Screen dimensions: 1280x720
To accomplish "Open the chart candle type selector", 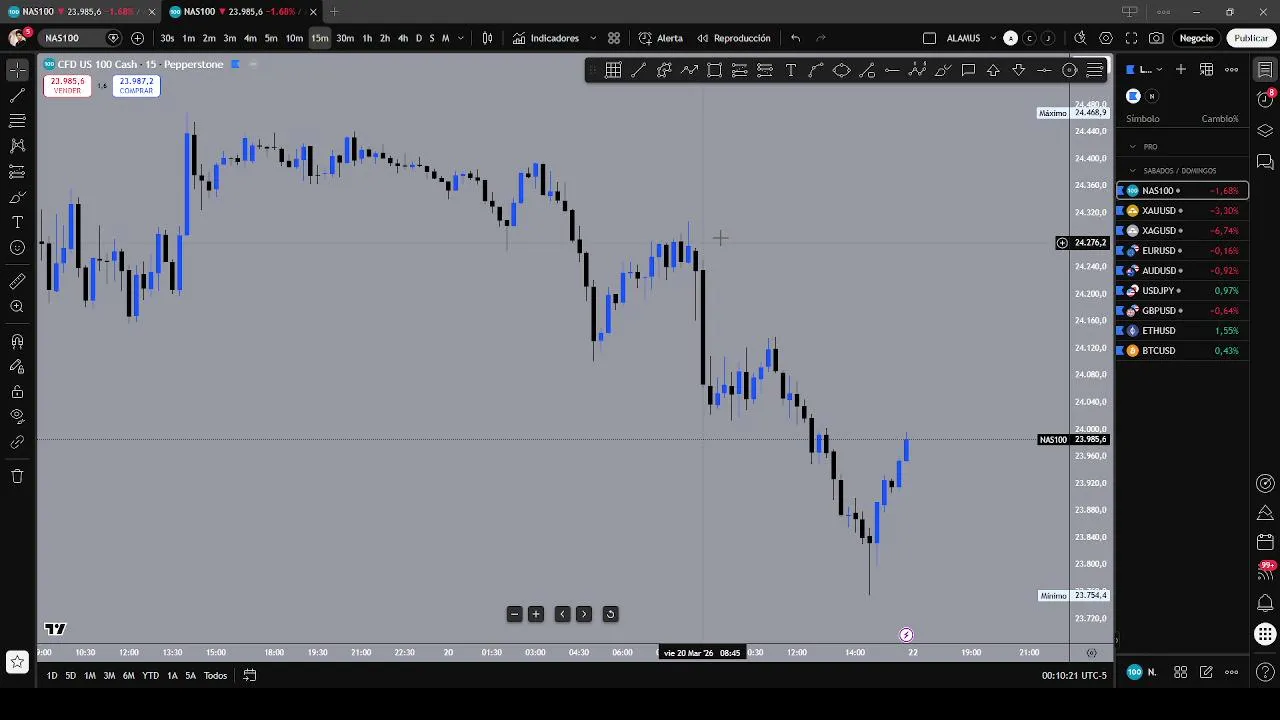I will pyautogui.click(x=487, y=38).
